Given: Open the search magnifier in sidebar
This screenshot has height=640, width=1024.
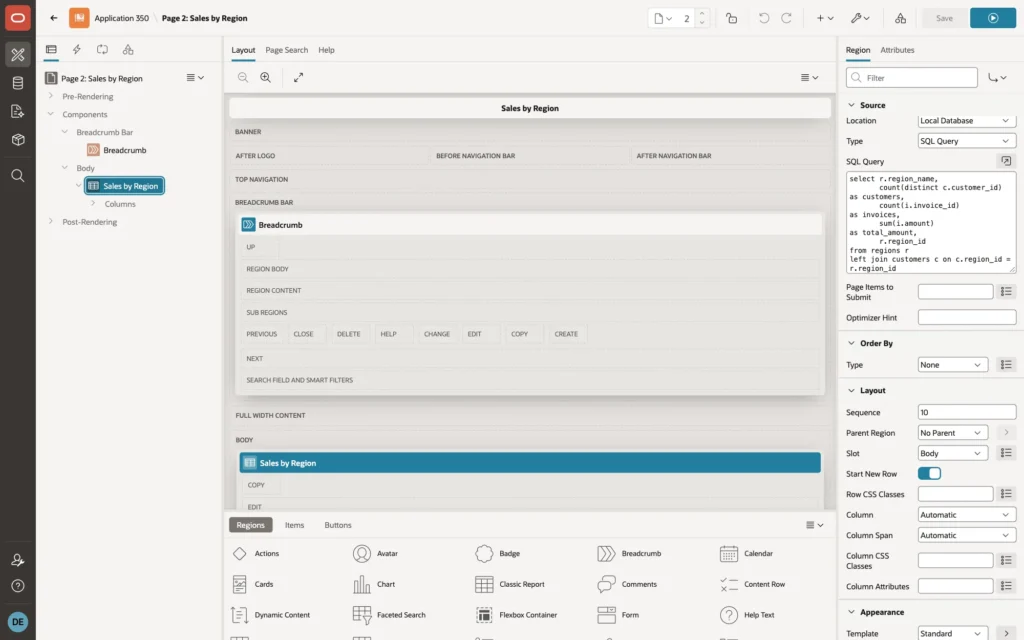Looking at the screenshot, I should (x=18, y=176).
